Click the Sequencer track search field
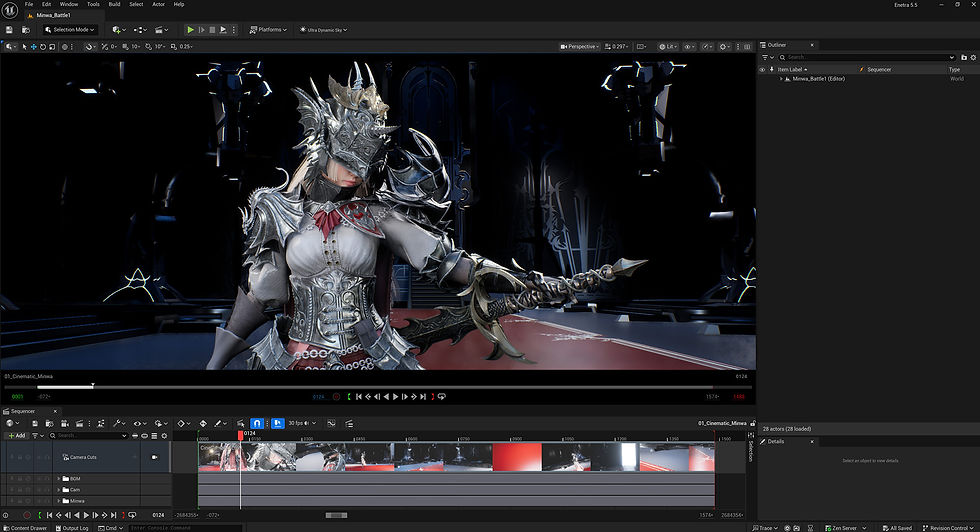 [88, 436]
